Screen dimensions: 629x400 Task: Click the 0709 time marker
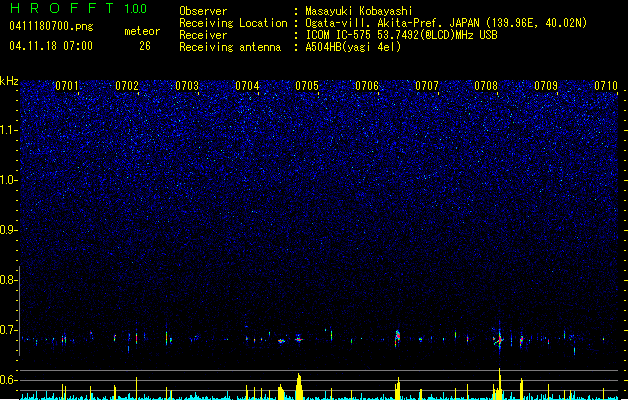pos(546,86)
